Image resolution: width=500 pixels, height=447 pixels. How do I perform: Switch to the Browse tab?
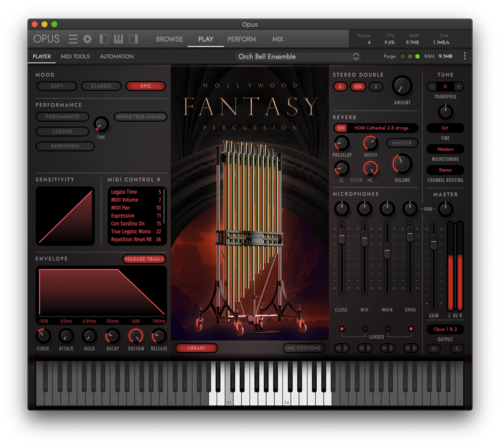169,39
